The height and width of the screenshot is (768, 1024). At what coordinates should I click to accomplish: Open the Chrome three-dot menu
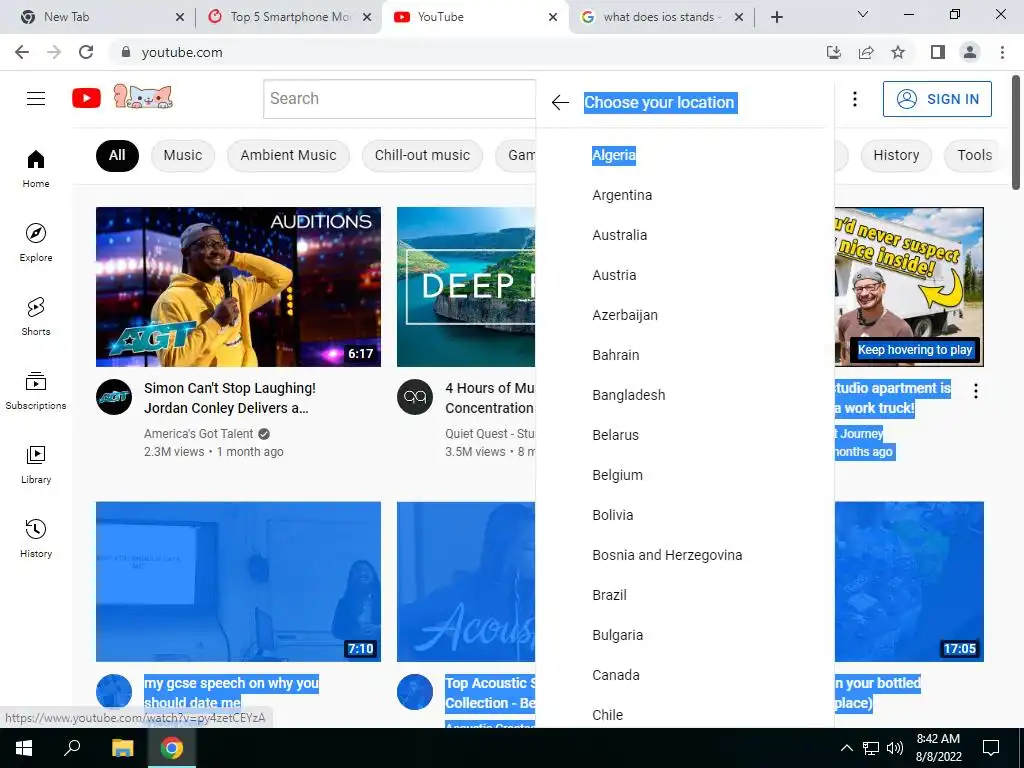pyautogui.click(x=1002, y=52)
